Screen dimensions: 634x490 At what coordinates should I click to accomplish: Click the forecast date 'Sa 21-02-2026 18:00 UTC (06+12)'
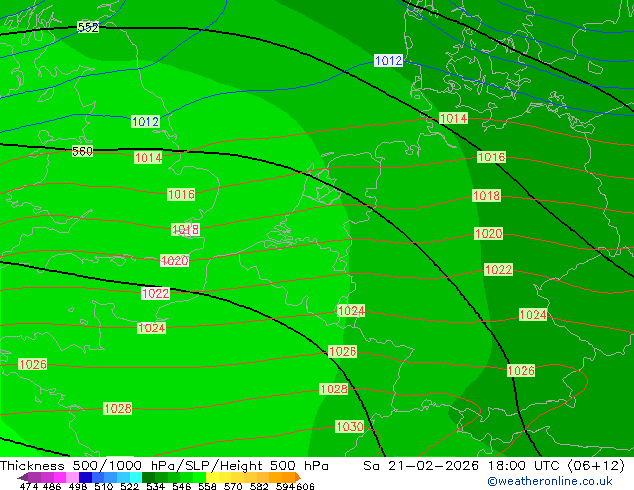[494, 466]
